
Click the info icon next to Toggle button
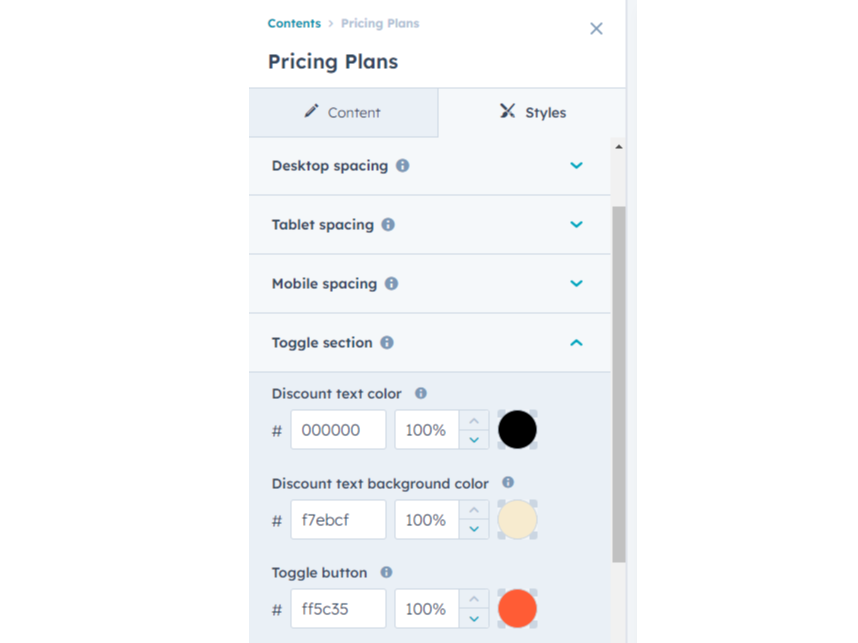[386, 572]
